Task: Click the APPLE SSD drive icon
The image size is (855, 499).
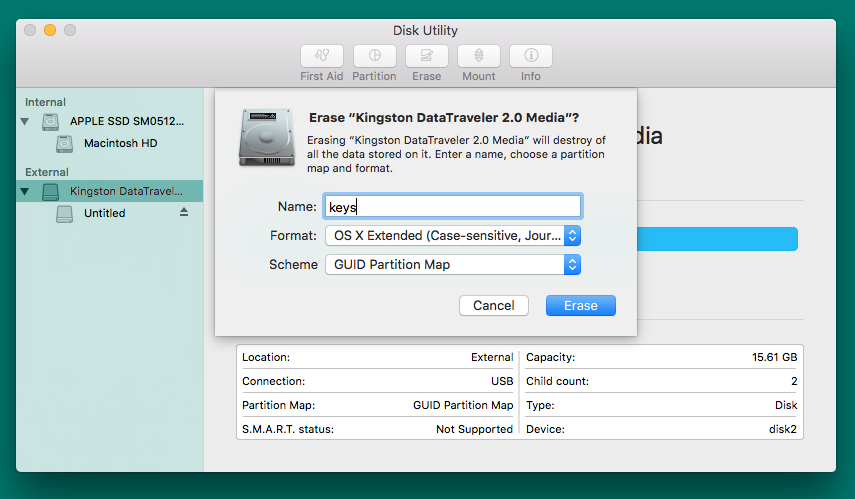Action: tap(50, 121)
